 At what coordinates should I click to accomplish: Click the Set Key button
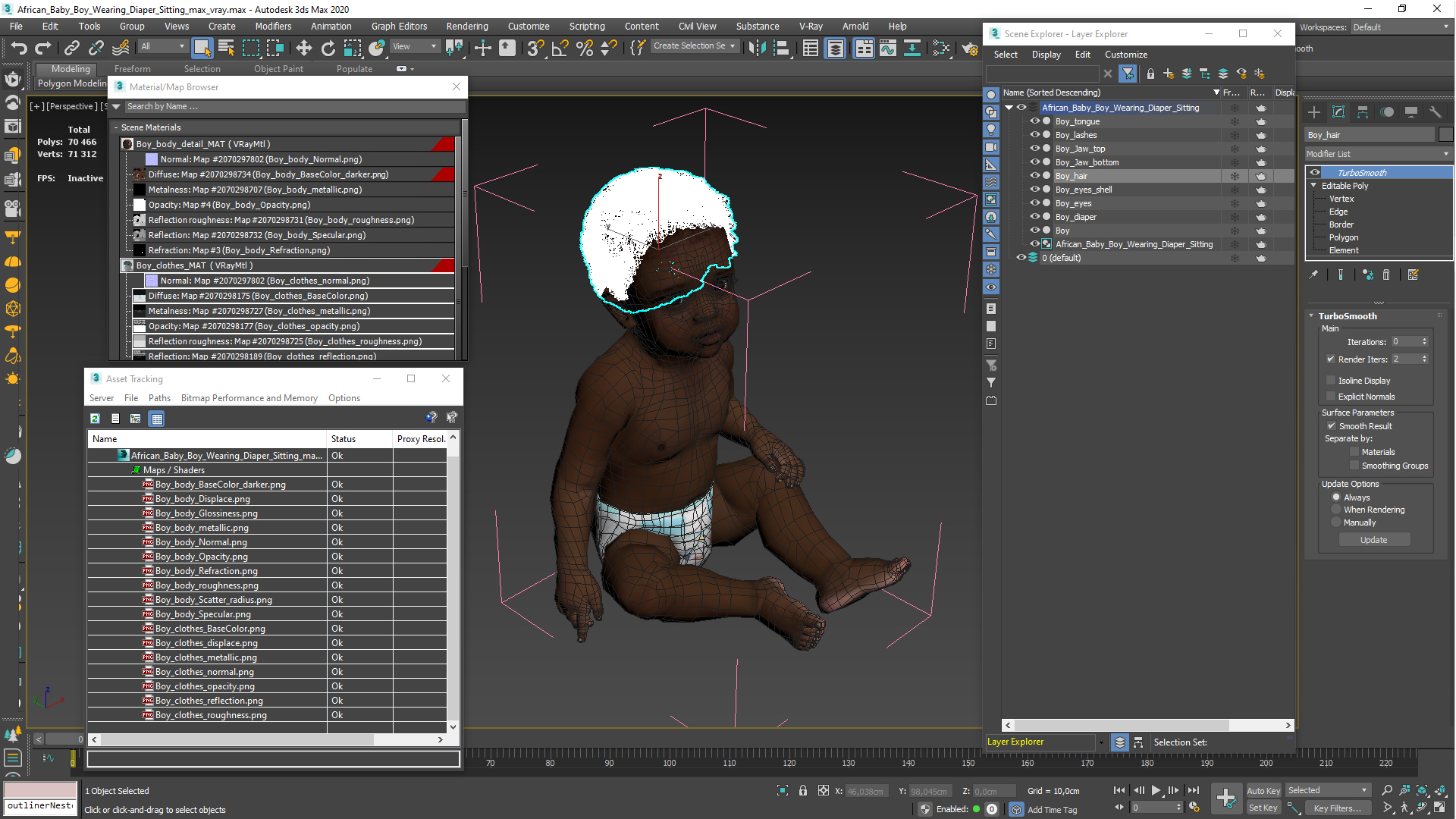[1263, 808]
